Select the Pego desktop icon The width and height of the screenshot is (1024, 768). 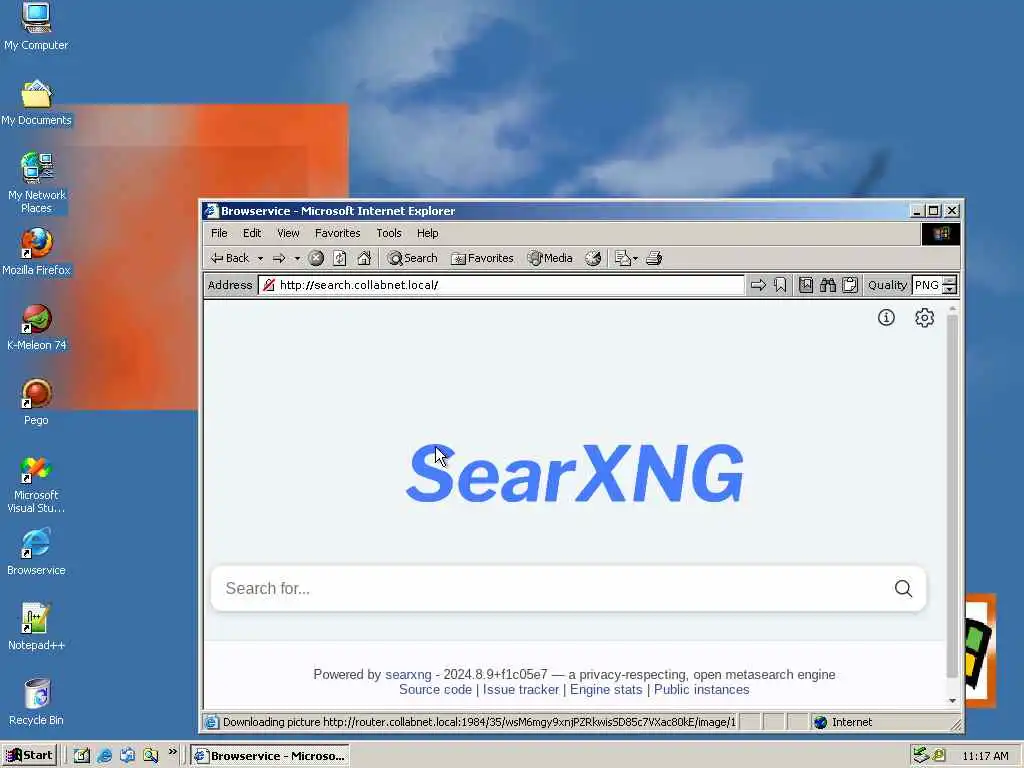point(36,402)
